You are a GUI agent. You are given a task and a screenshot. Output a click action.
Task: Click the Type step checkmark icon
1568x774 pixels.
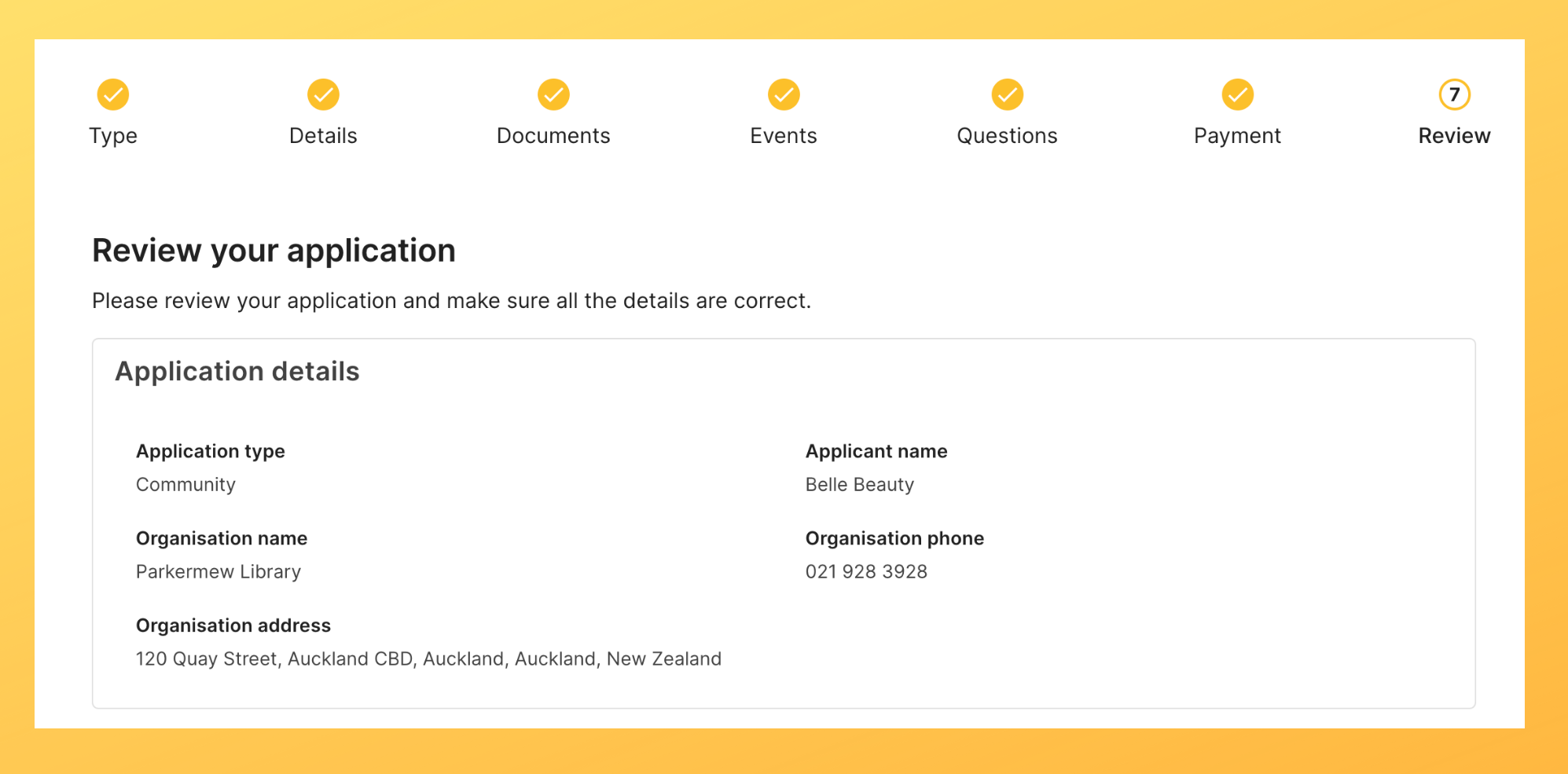pos(113,94)
